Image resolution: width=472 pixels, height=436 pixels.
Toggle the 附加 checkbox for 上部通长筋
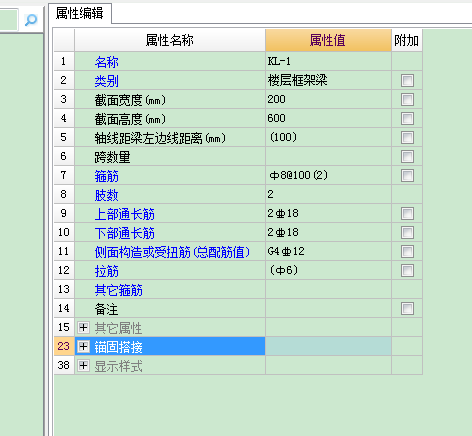coord(407,213)
